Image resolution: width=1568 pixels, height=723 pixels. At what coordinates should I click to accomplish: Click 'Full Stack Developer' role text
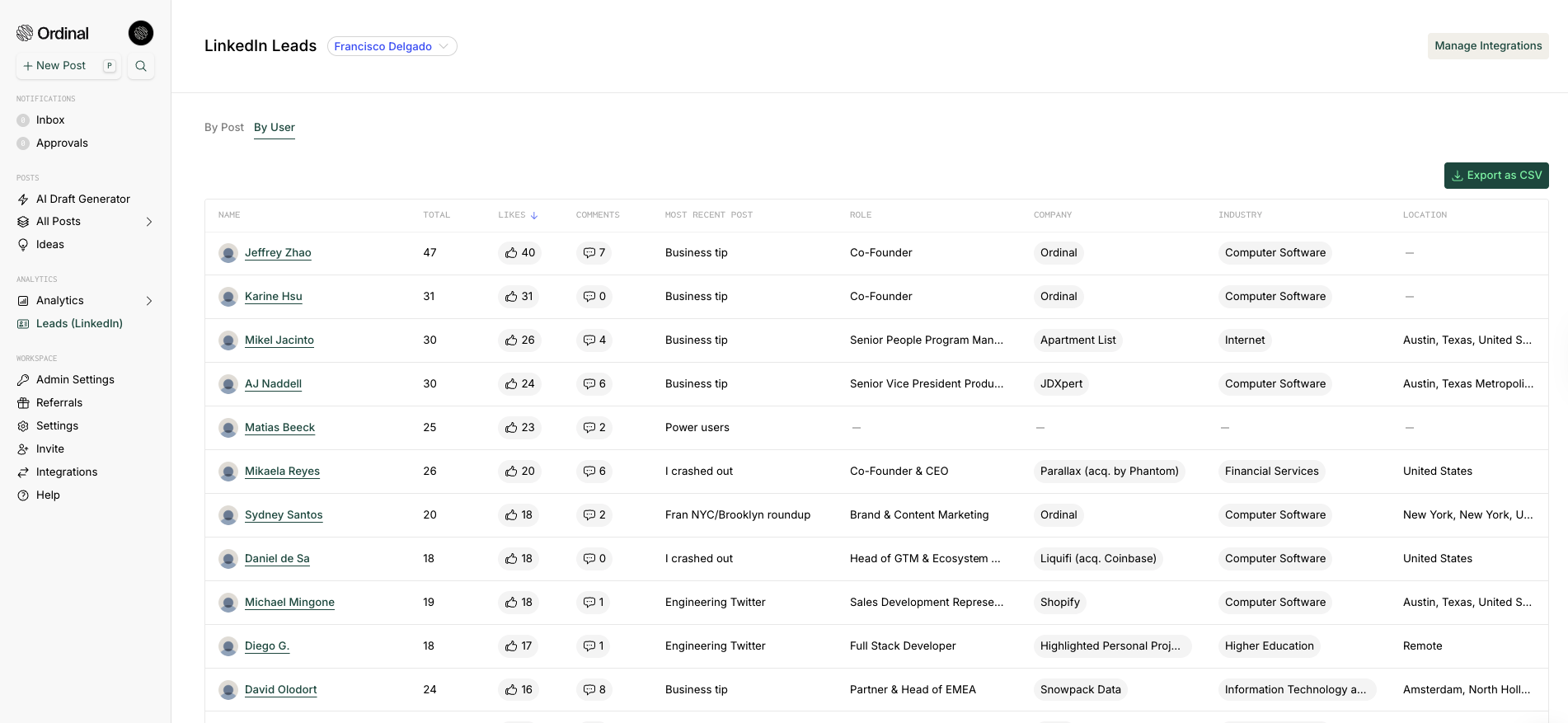[903, 646]
